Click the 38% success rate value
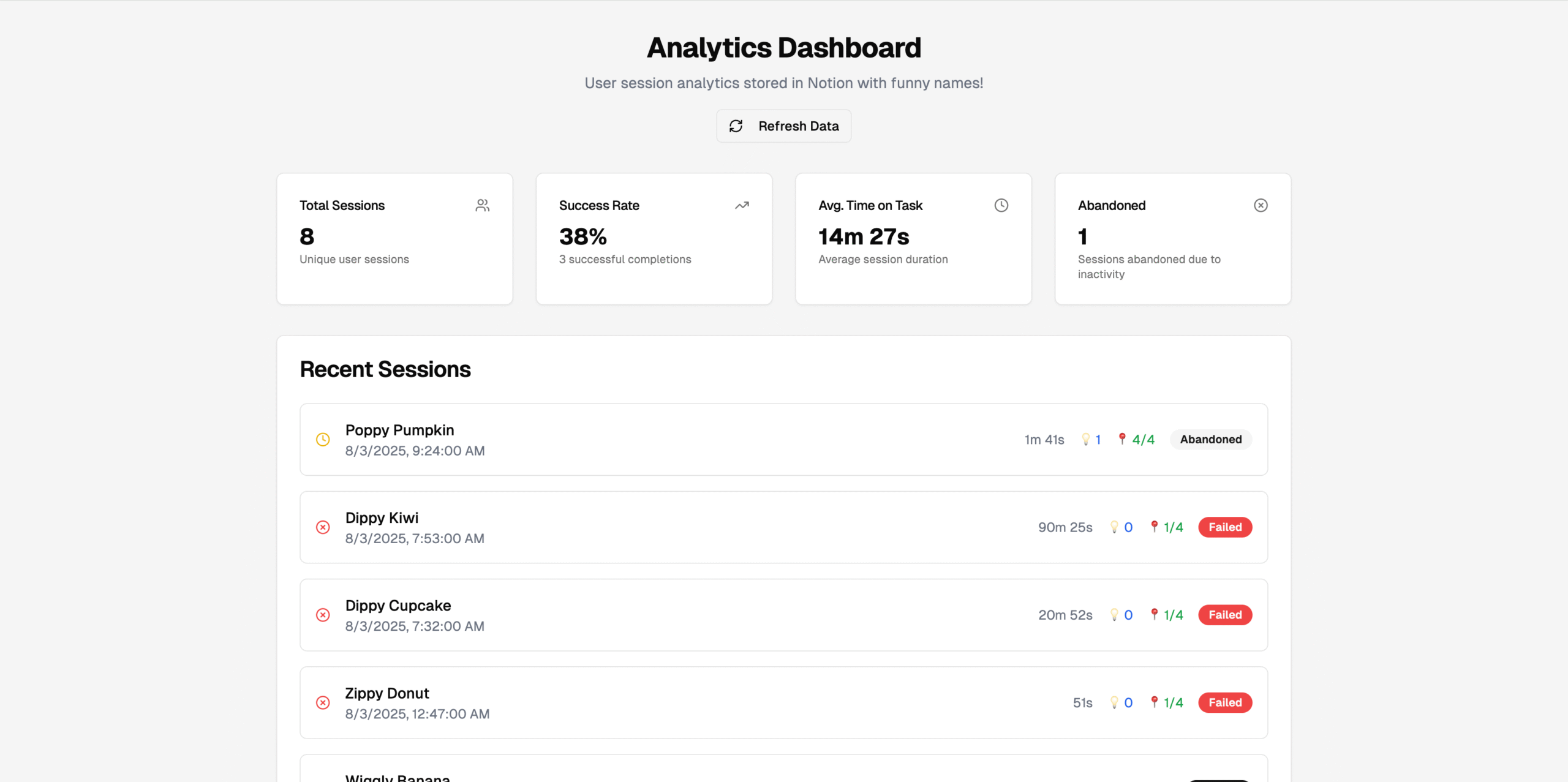This screenshot has height=782, width=1568. click(x=582, y=236)
